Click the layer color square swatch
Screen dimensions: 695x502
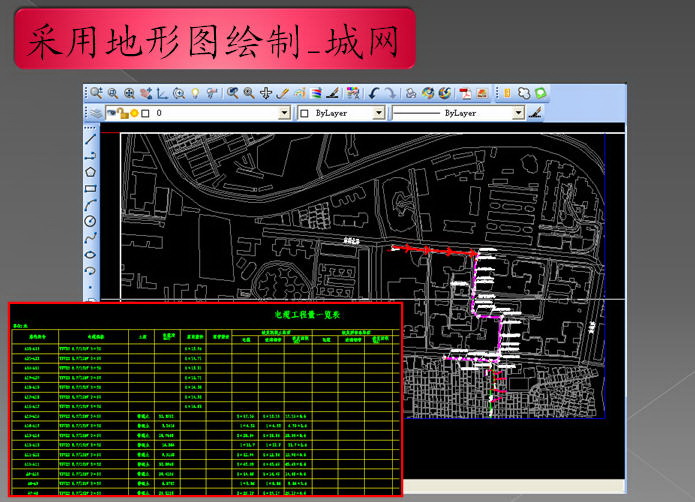point(145,113)
